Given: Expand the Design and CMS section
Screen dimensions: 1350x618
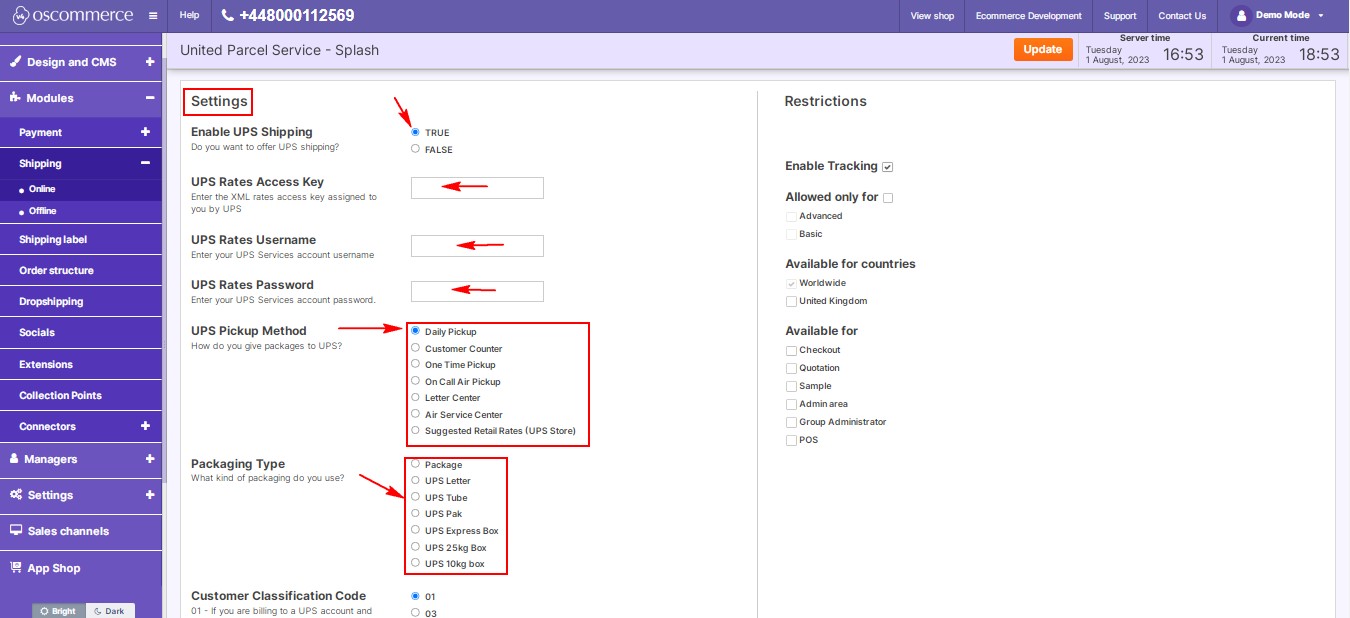Looking at the screenshot, I should 149,62.
